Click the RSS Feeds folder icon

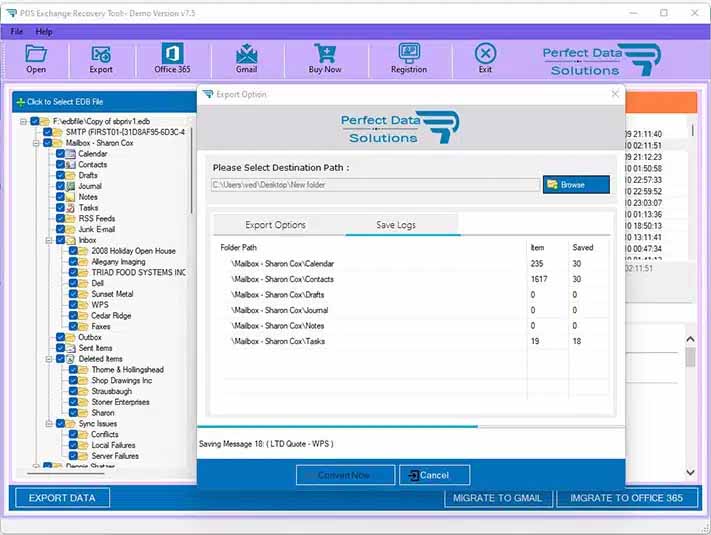(x=70, y=219)
